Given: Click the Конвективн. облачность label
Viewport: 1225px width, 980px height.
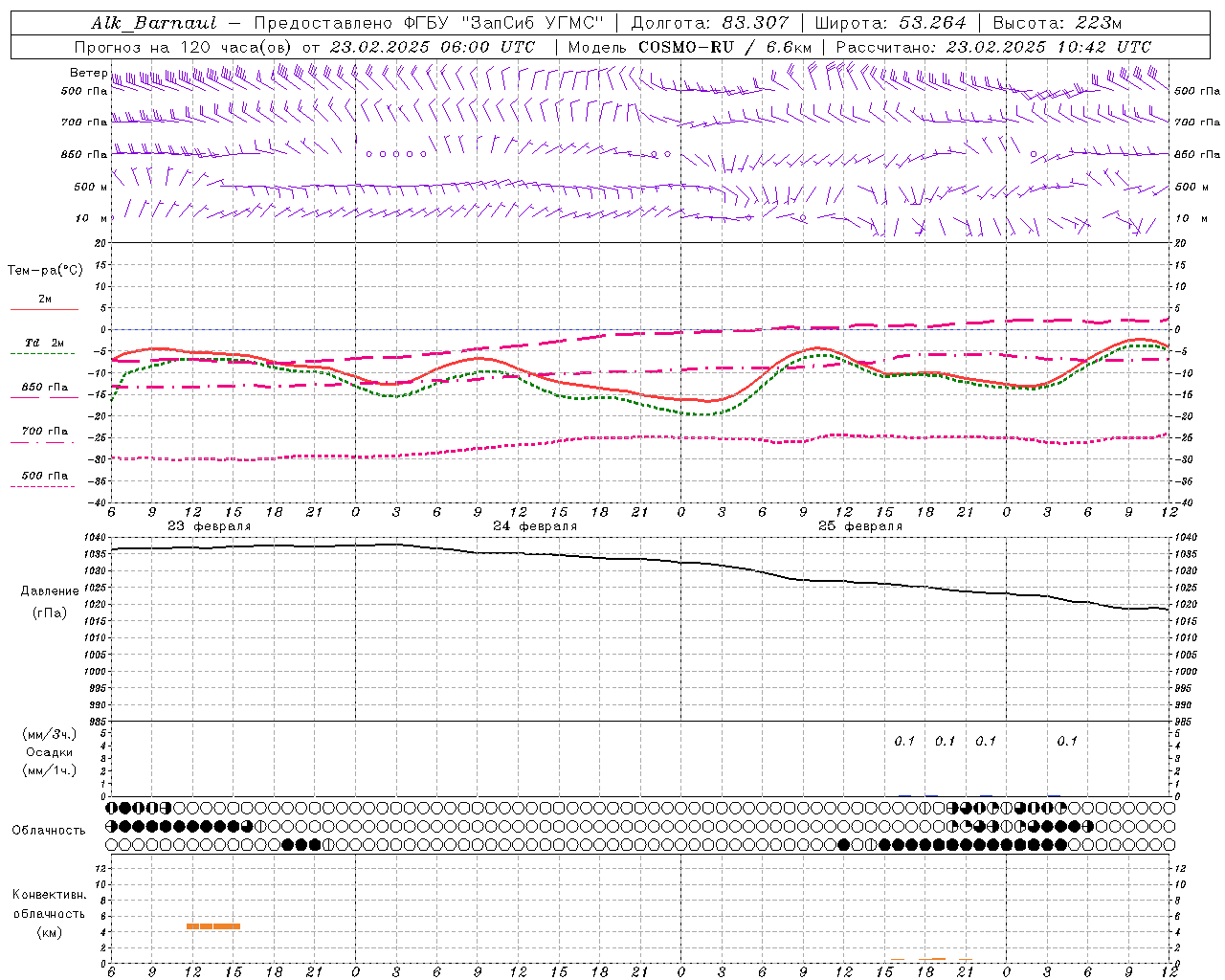Looking at the screenshot, I should 50,904.
